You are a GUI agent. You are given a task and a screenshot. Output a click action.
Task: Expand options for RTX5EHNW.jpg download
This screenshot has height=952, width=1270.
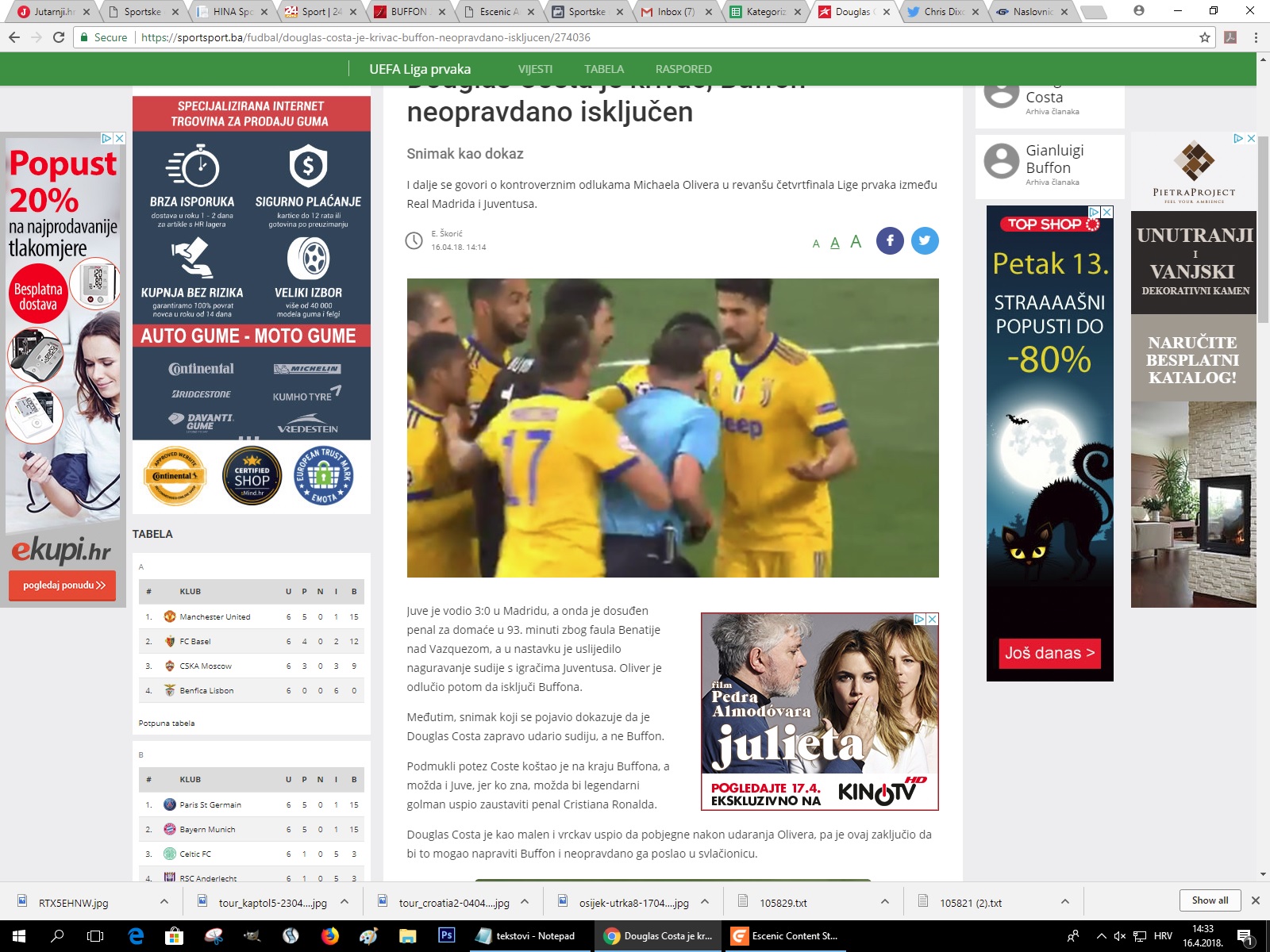tap(164, 902)
